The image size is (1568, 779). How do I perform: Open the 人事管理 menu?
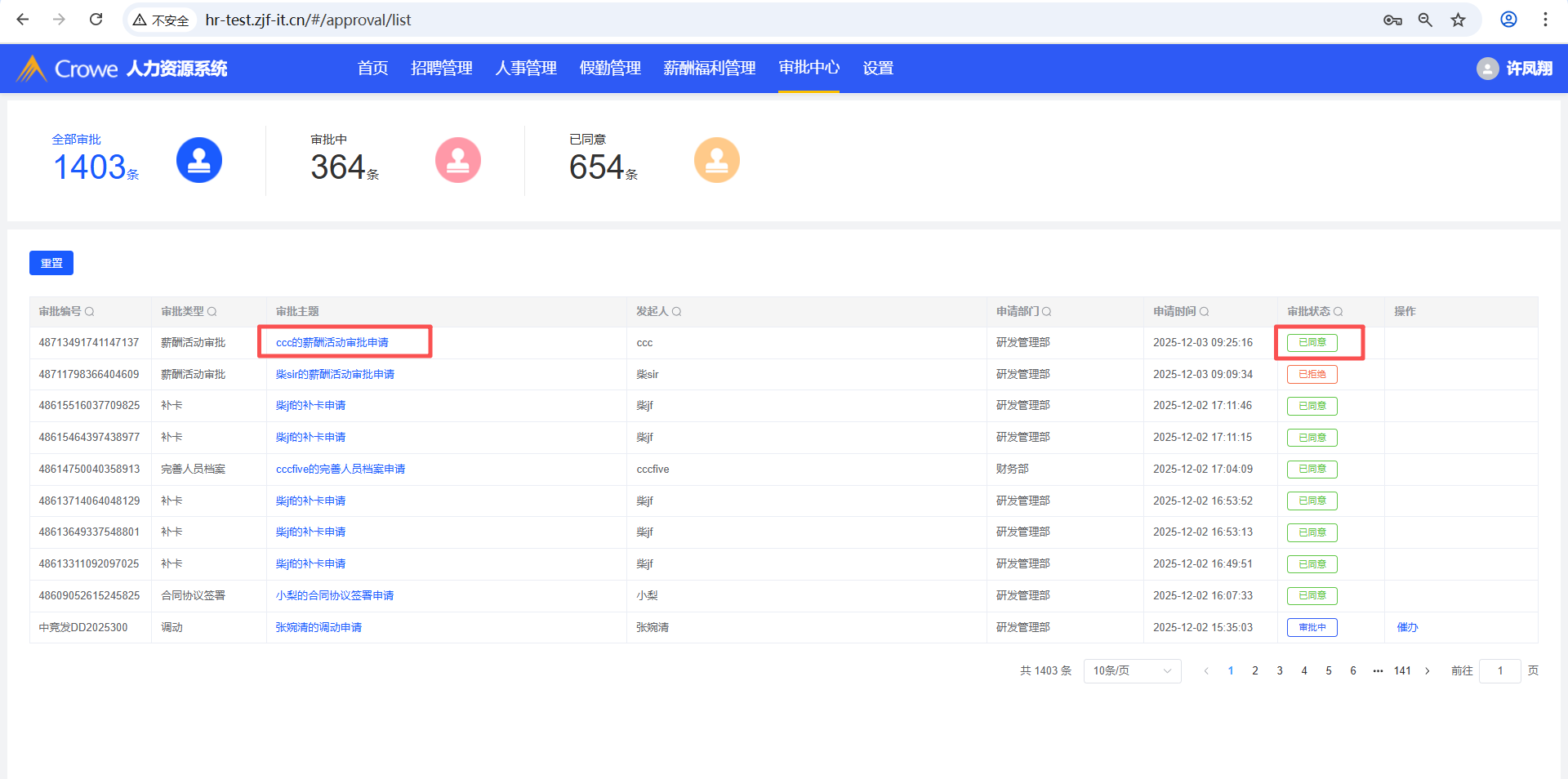tap(526, 69)
